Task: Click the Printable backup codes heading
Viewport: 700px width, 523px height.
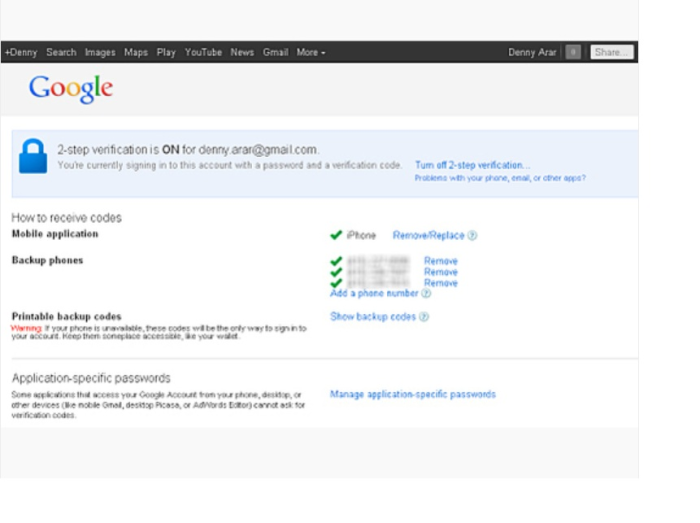Action: tap(67, 316)
